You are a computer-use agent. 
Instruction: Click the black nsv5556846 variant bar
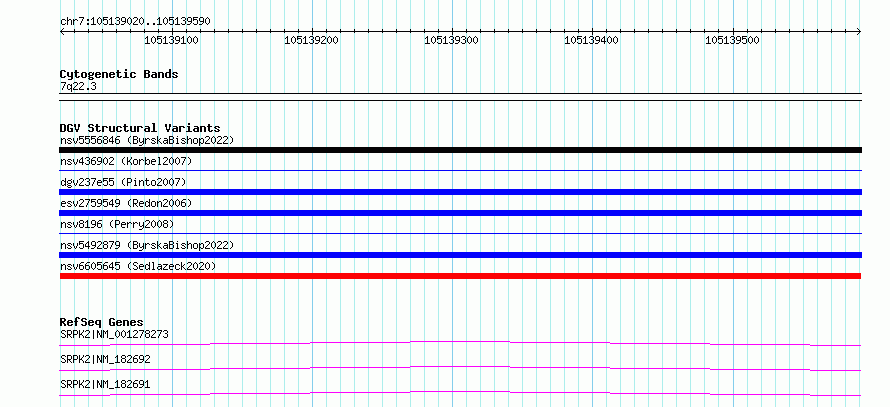point(460,150)
